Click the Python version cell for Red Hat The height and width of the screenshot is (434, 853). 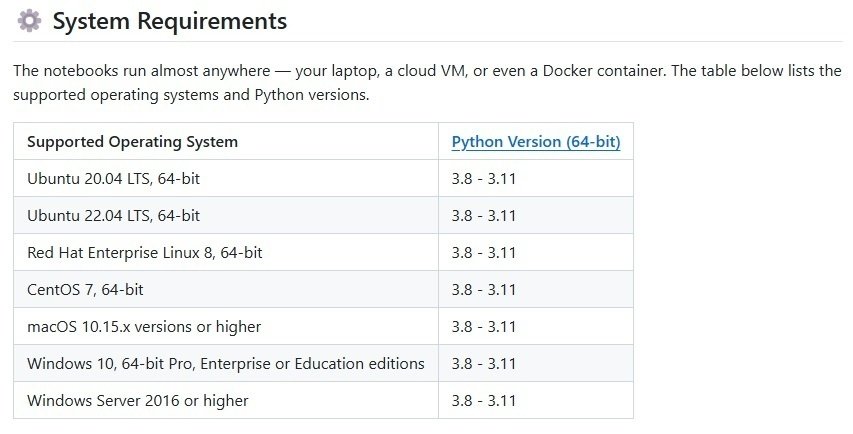(x=483, y=253)
